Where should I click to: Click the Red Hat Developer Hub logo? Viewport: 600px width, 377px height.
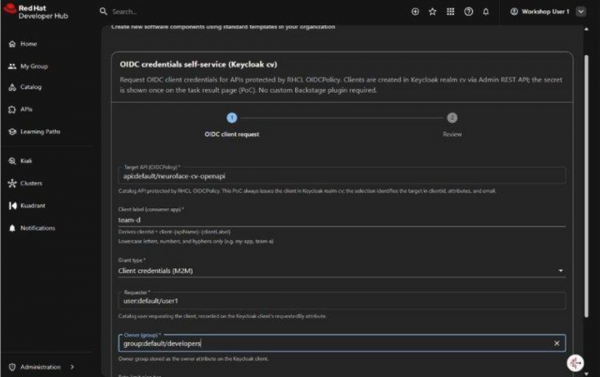pos(36,11)
